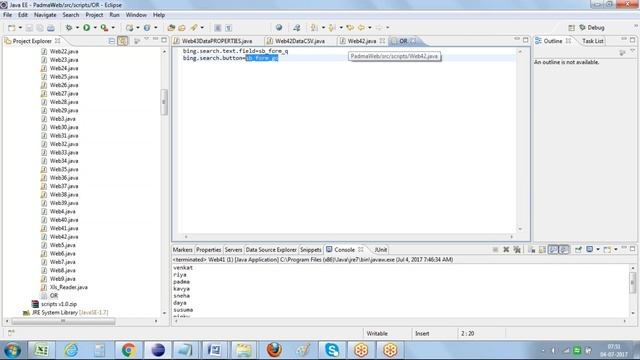Open the Open Console dropdown arrow
The height and width of the screenshot is (360, 640).
[616, 249]
